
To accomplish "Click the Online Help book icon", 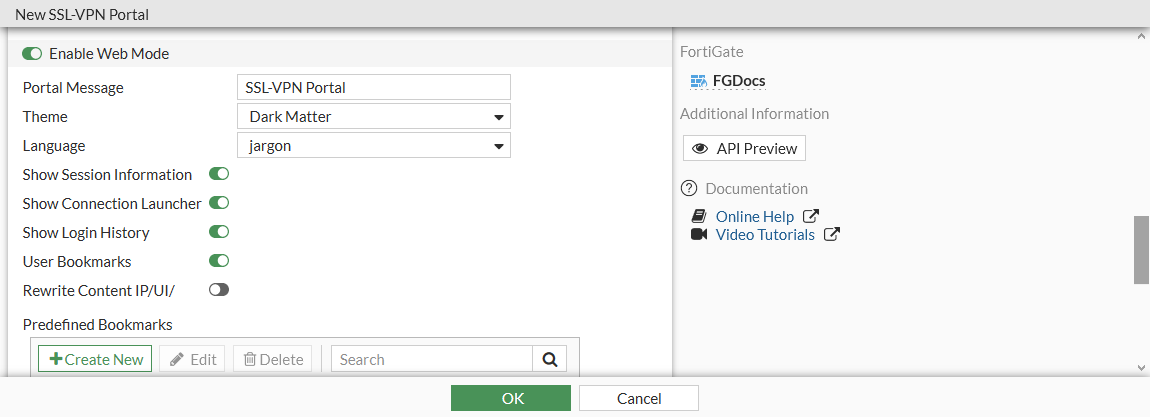I will click(699, 216).
